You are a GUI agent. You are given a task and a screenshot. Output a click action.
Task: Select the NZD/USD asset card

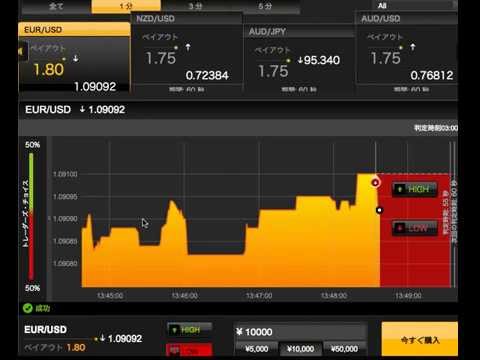click(187, 53)
